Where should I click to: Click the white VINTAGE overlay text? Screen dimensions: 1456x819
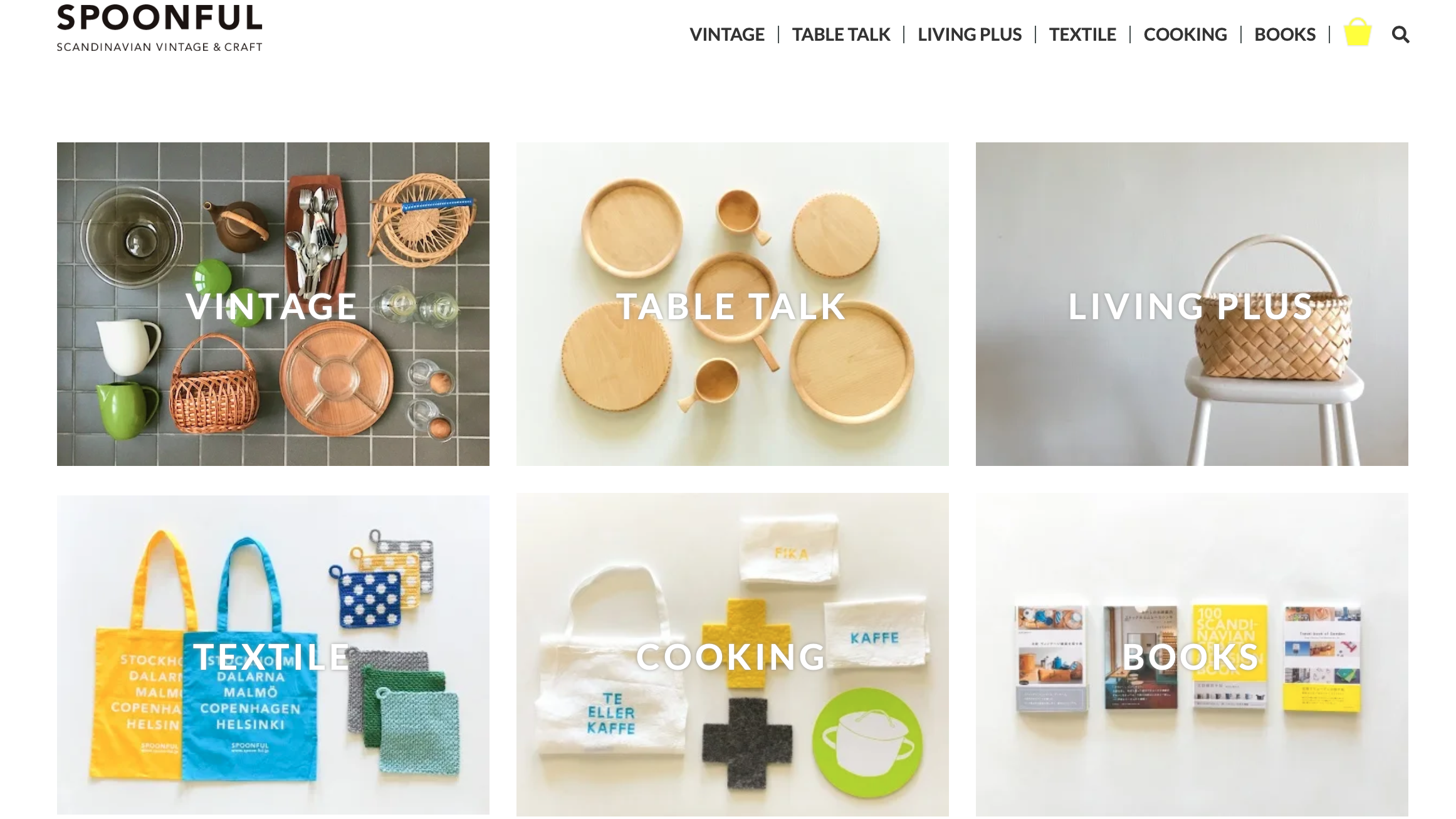click(271, 307)
